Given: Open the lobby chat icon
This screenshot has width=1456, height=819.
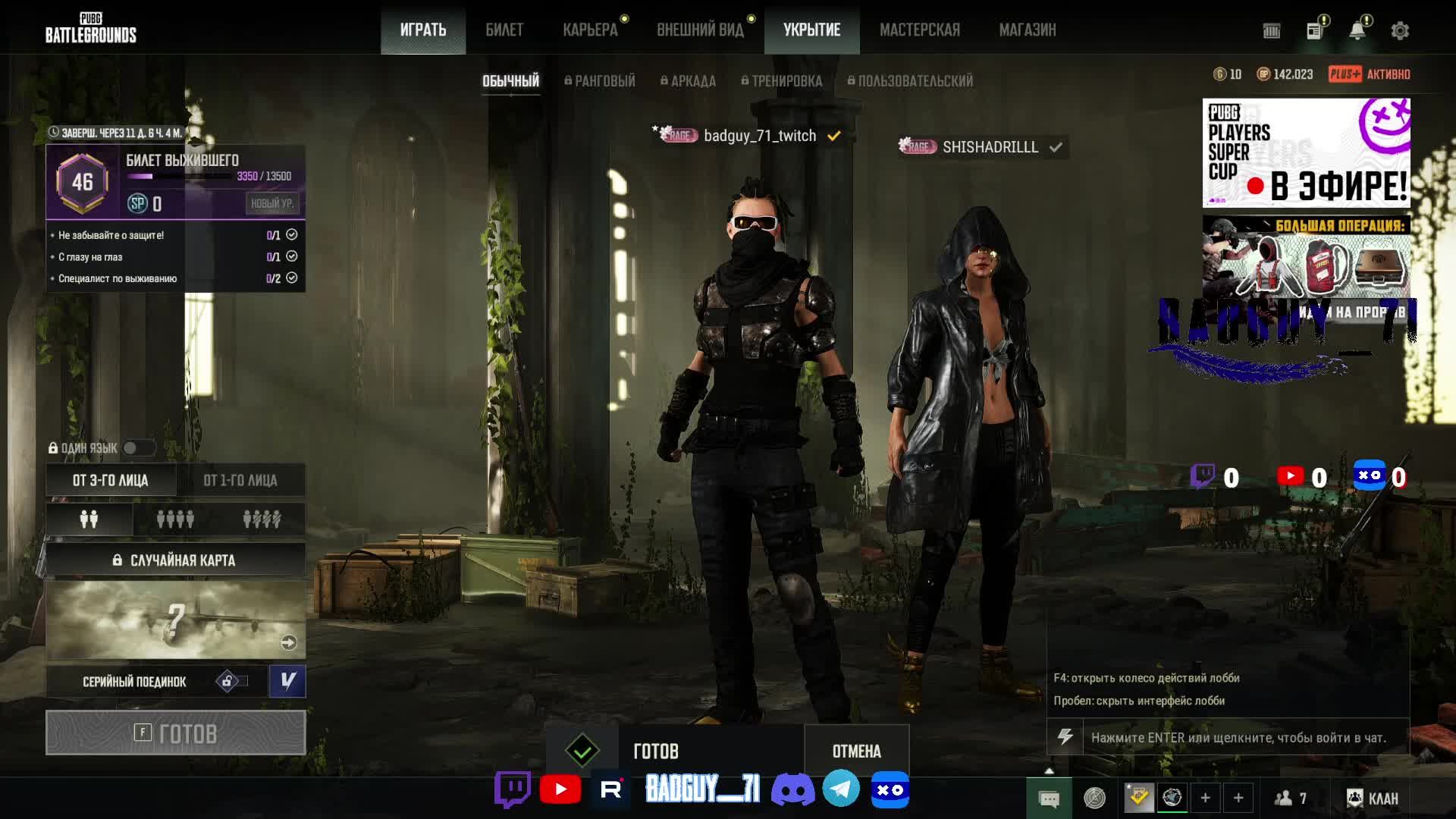Looking at the screenshot, I should click(x=1049, y=798).
